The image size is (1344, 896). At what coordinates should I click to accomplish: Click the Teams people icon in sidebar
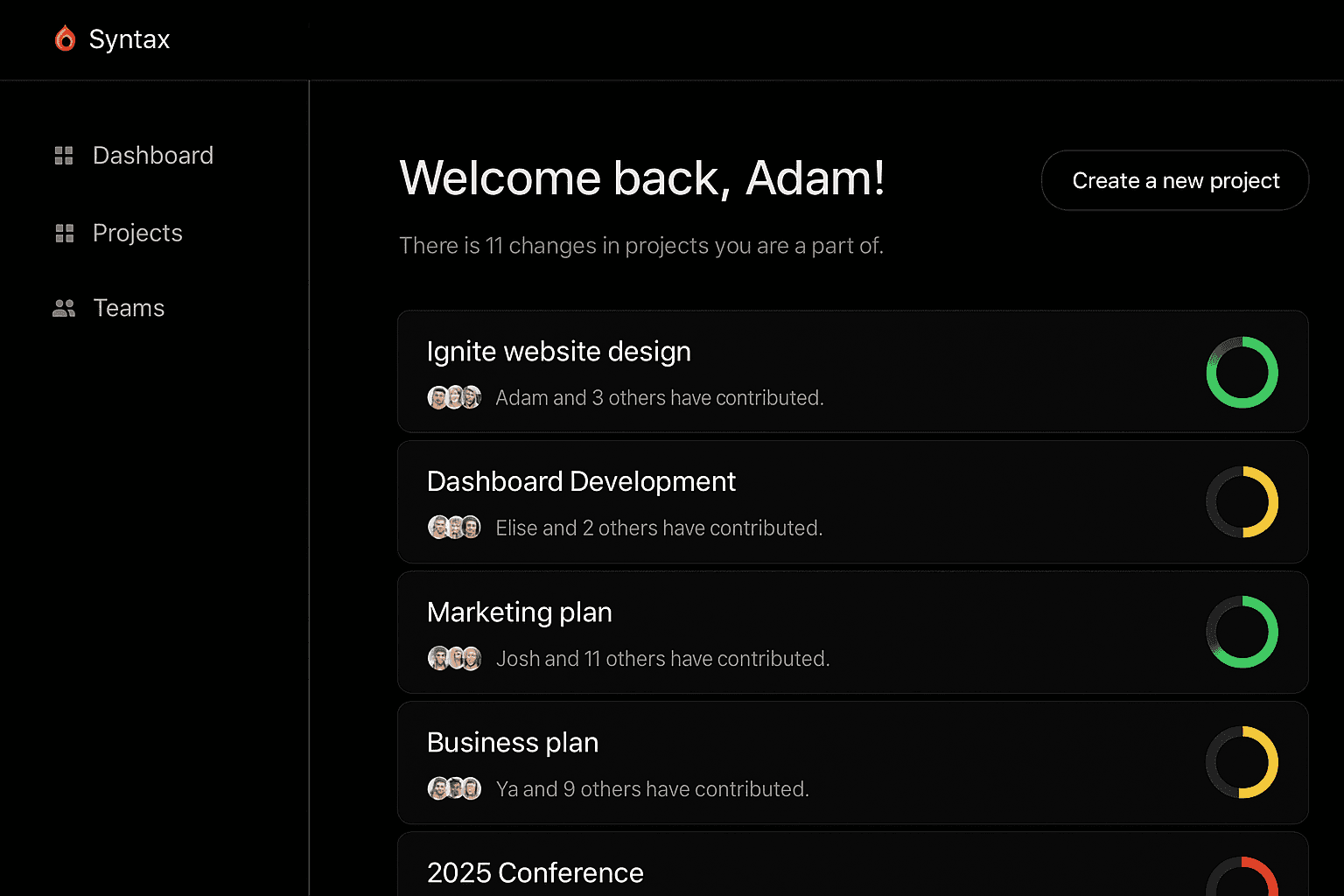pyautogui.click(x=64, y=308)
